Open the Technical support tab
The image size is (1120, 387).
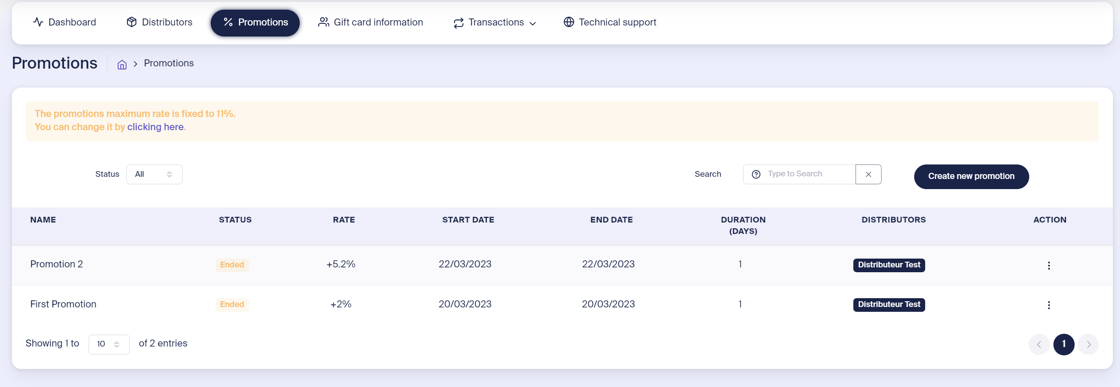pyautogui.click(x=609, y=22)
